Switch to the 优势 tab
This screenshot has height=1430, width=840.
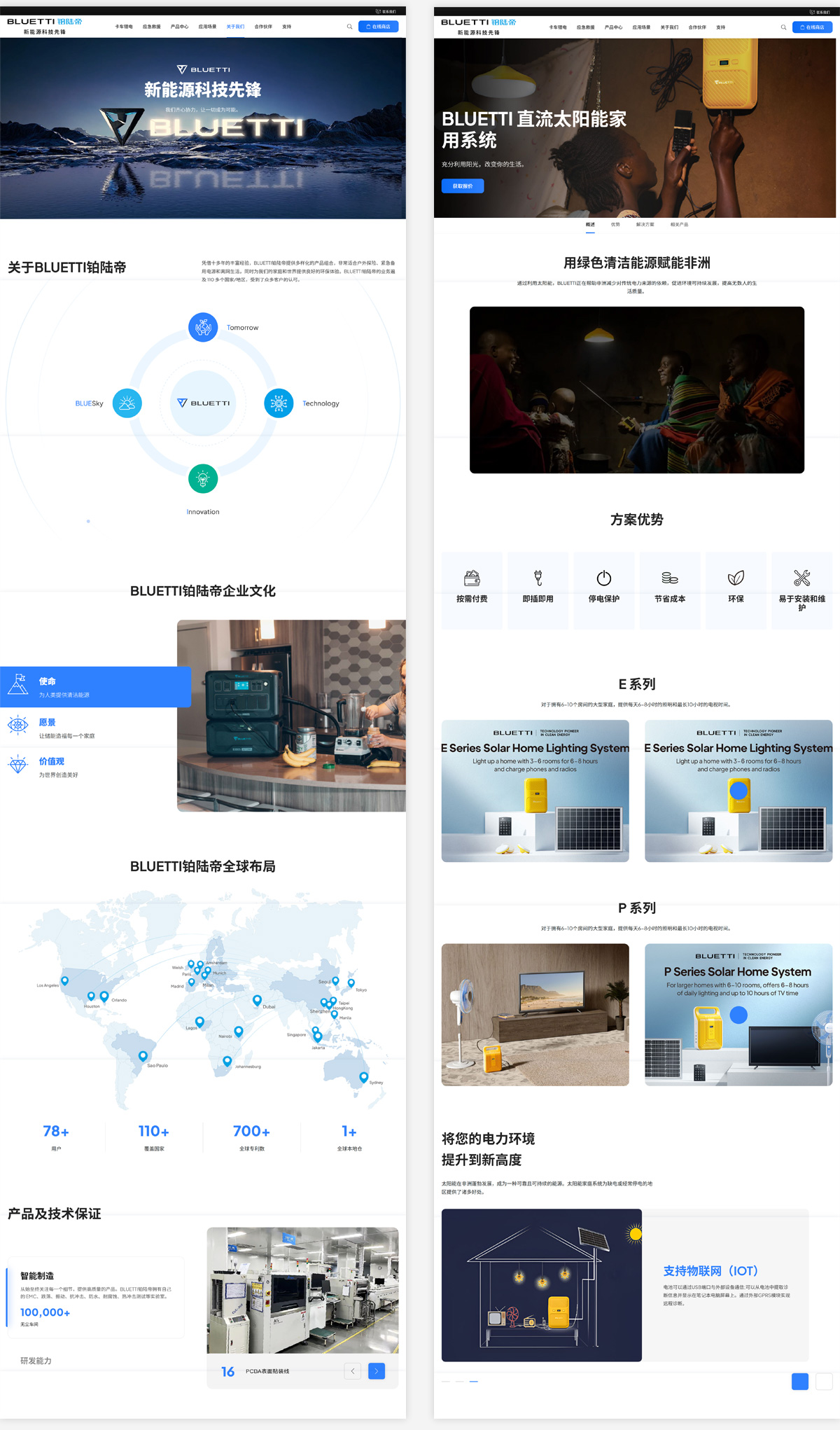(x=615, y=225)
